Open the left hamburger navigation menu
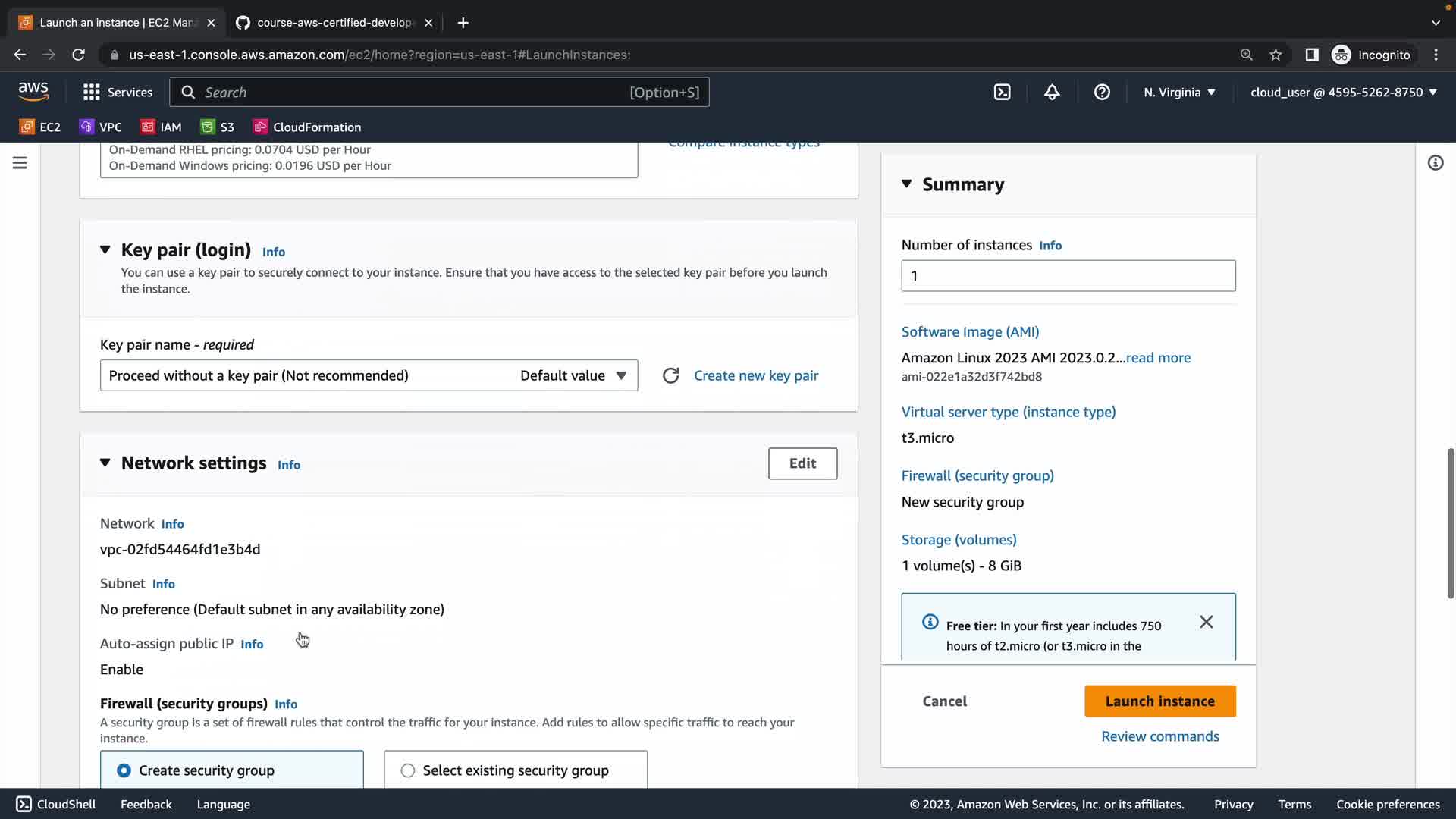Image resolution: width=1456 pixels, height=819 pixels. click(x=20, y=163)
